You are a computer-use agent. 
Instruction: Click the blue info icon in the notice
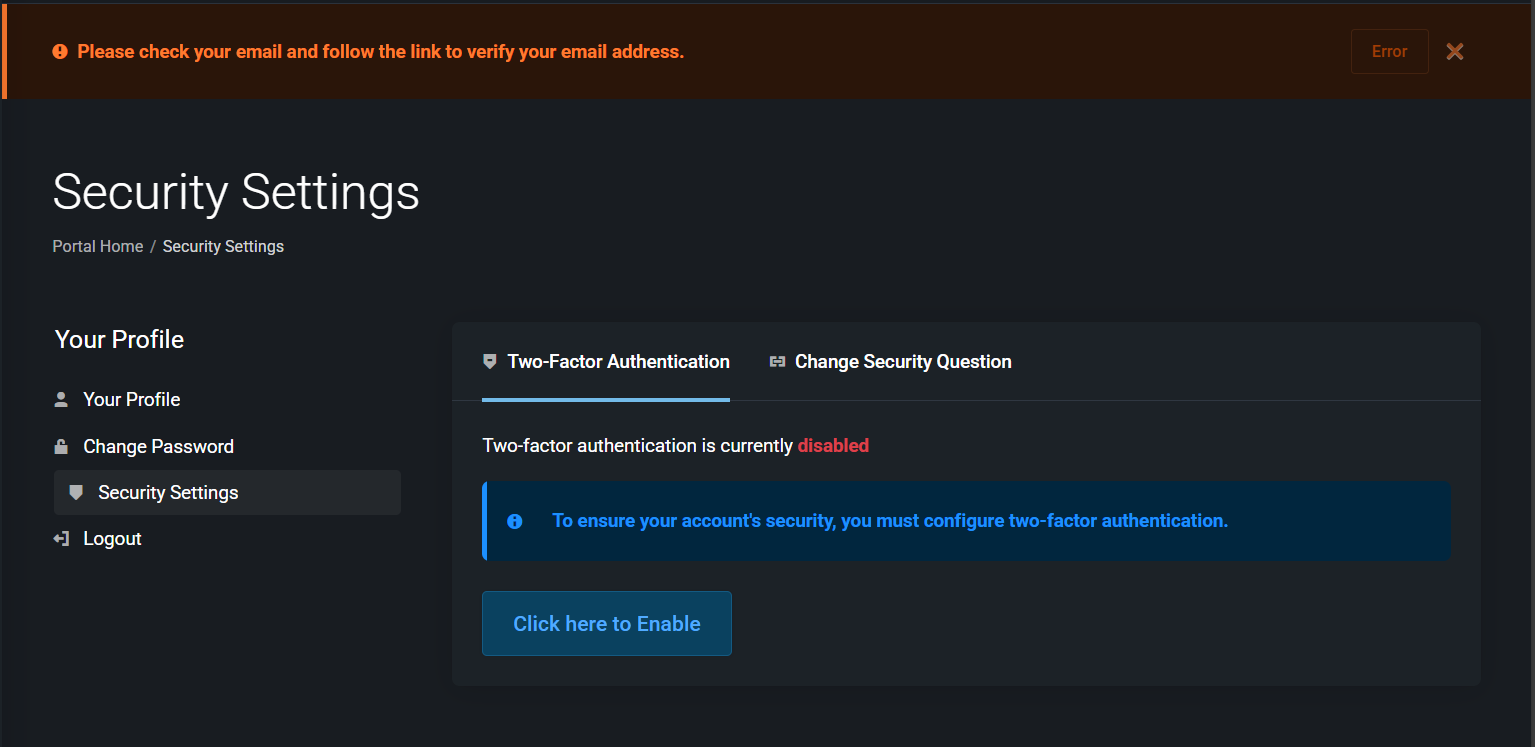pyautogui.click(x=515, y=521)
